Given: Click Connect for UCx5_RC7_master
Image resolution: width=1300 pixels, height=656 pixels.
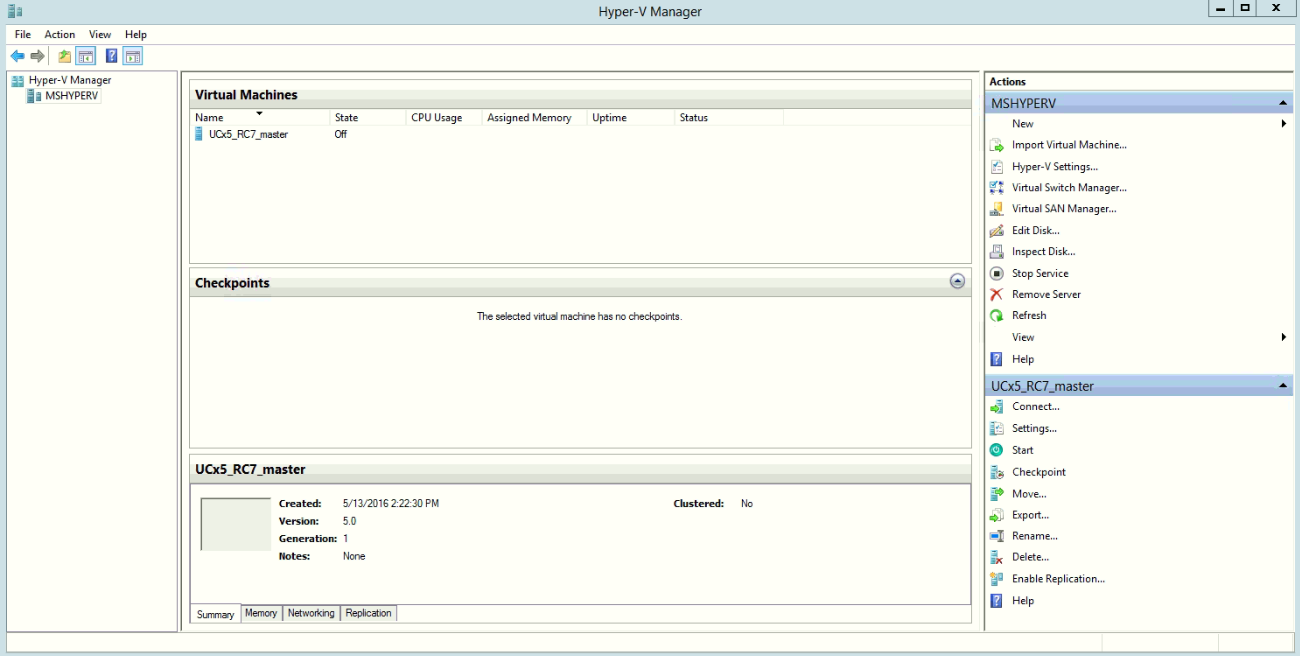Looking at the screenshot, I should (x=1036, y=407).
